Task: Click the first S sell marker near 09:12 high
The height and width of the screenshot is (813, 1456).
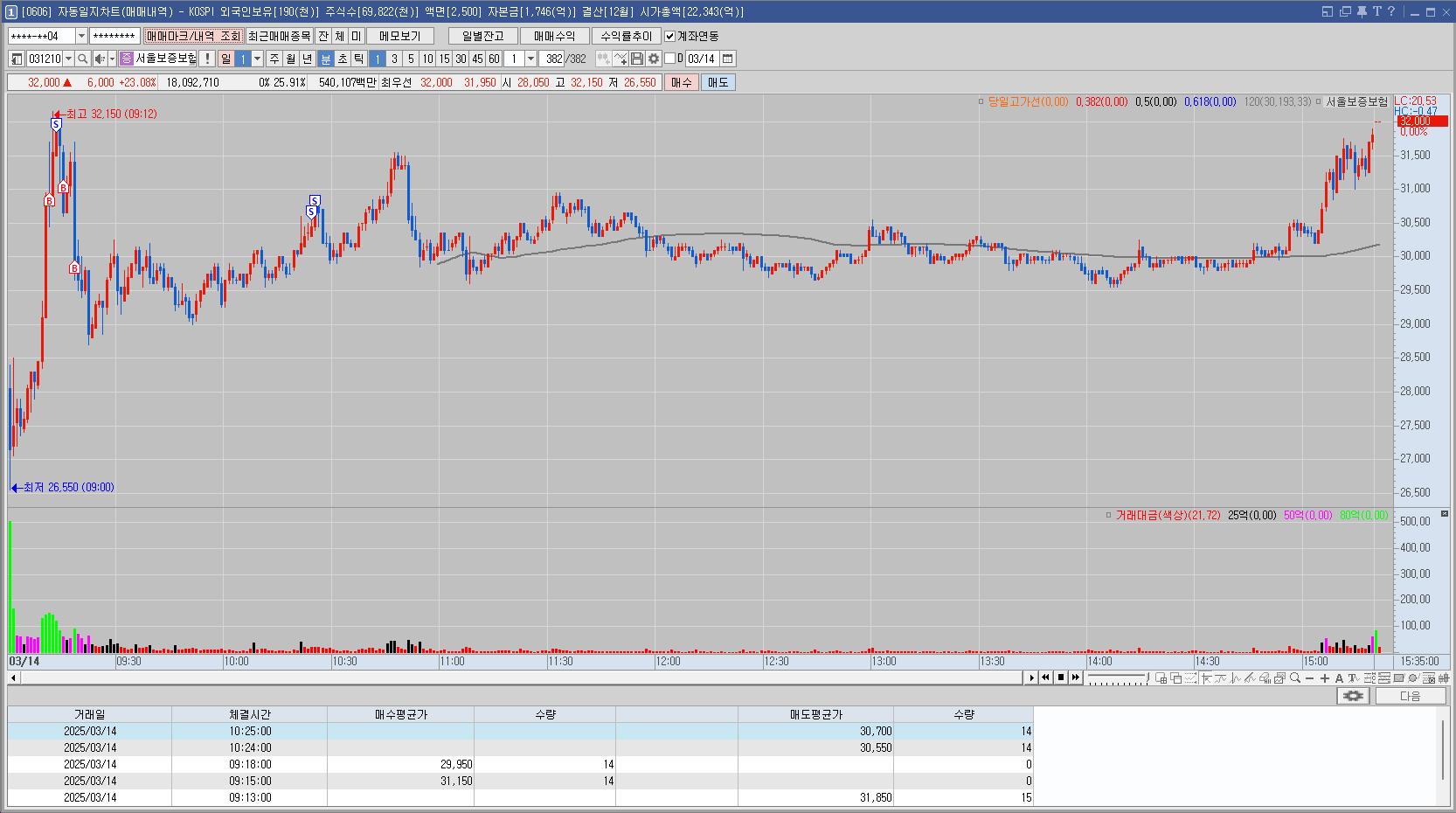Action: coord(56,124)
